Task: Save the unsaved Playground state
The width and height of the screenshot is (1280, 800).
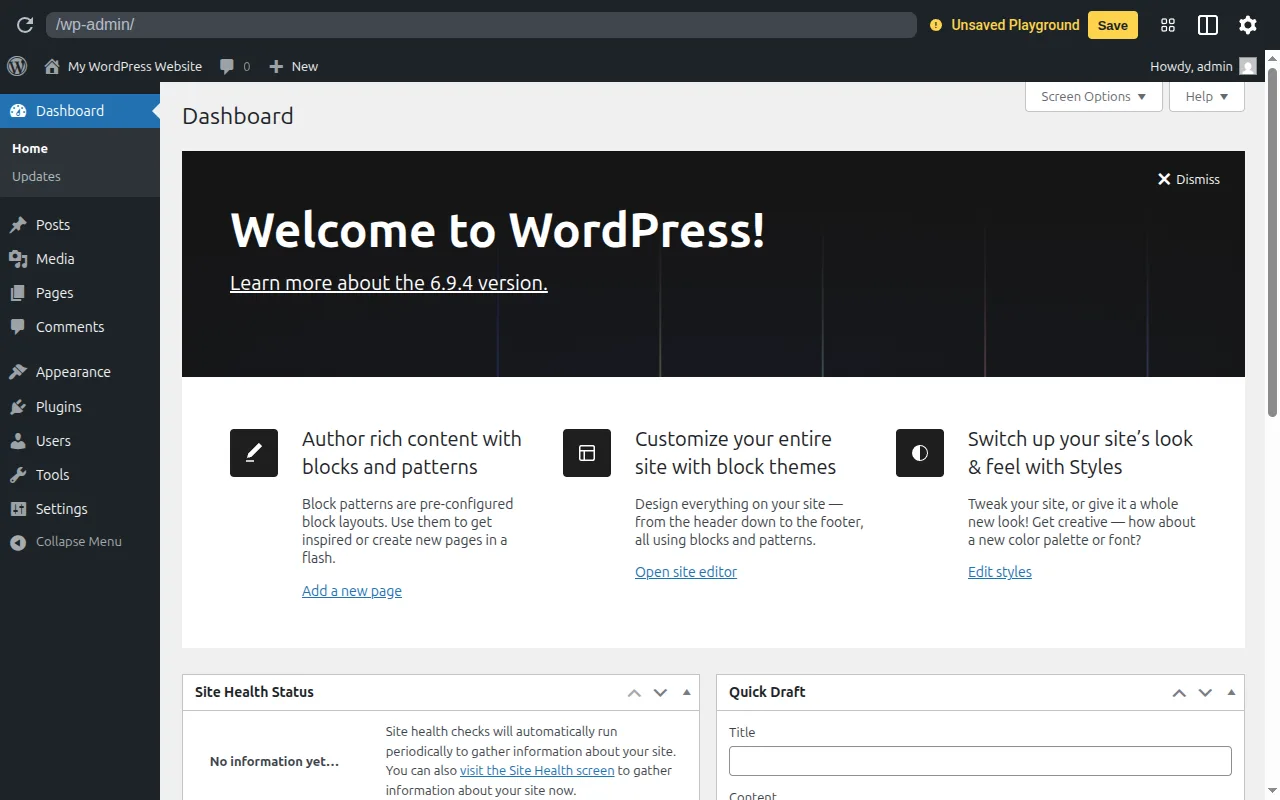Action: pos(1112,25)
